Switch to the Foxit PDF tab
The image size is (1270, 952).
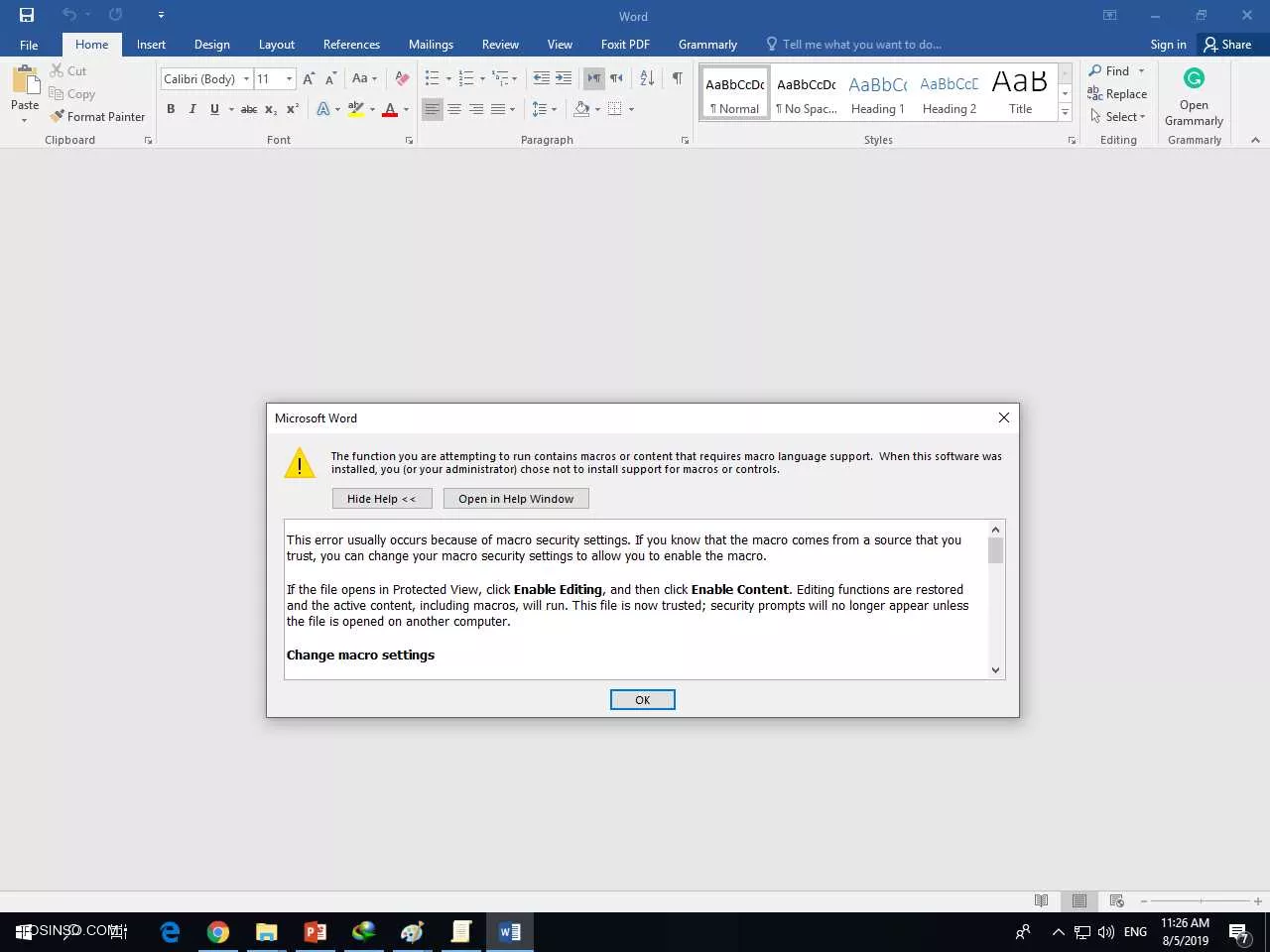point(625,45)
